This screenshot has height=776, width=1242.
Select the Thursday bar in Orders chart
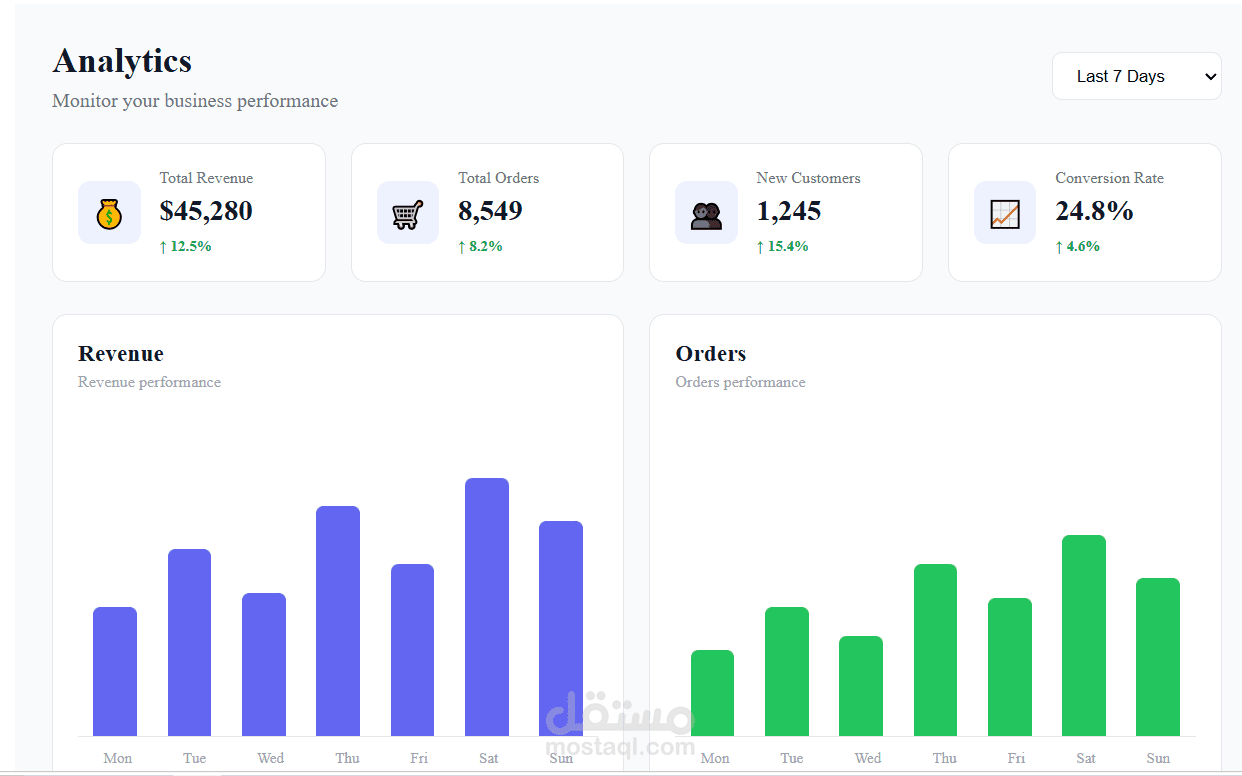[x=935, y=650]
